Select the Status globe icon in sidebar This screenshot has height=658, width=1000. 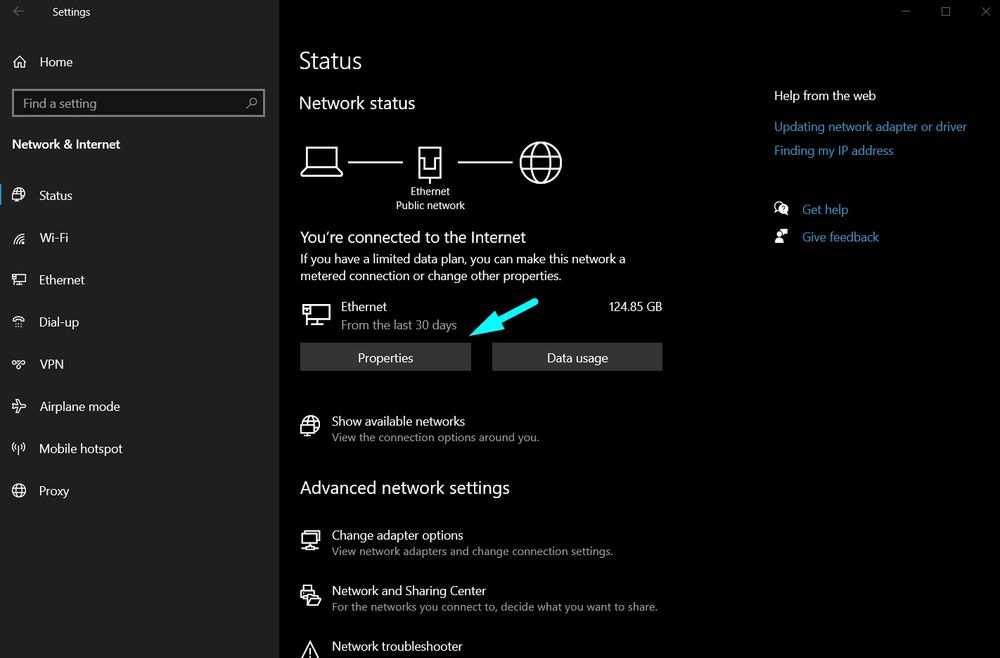20,195
